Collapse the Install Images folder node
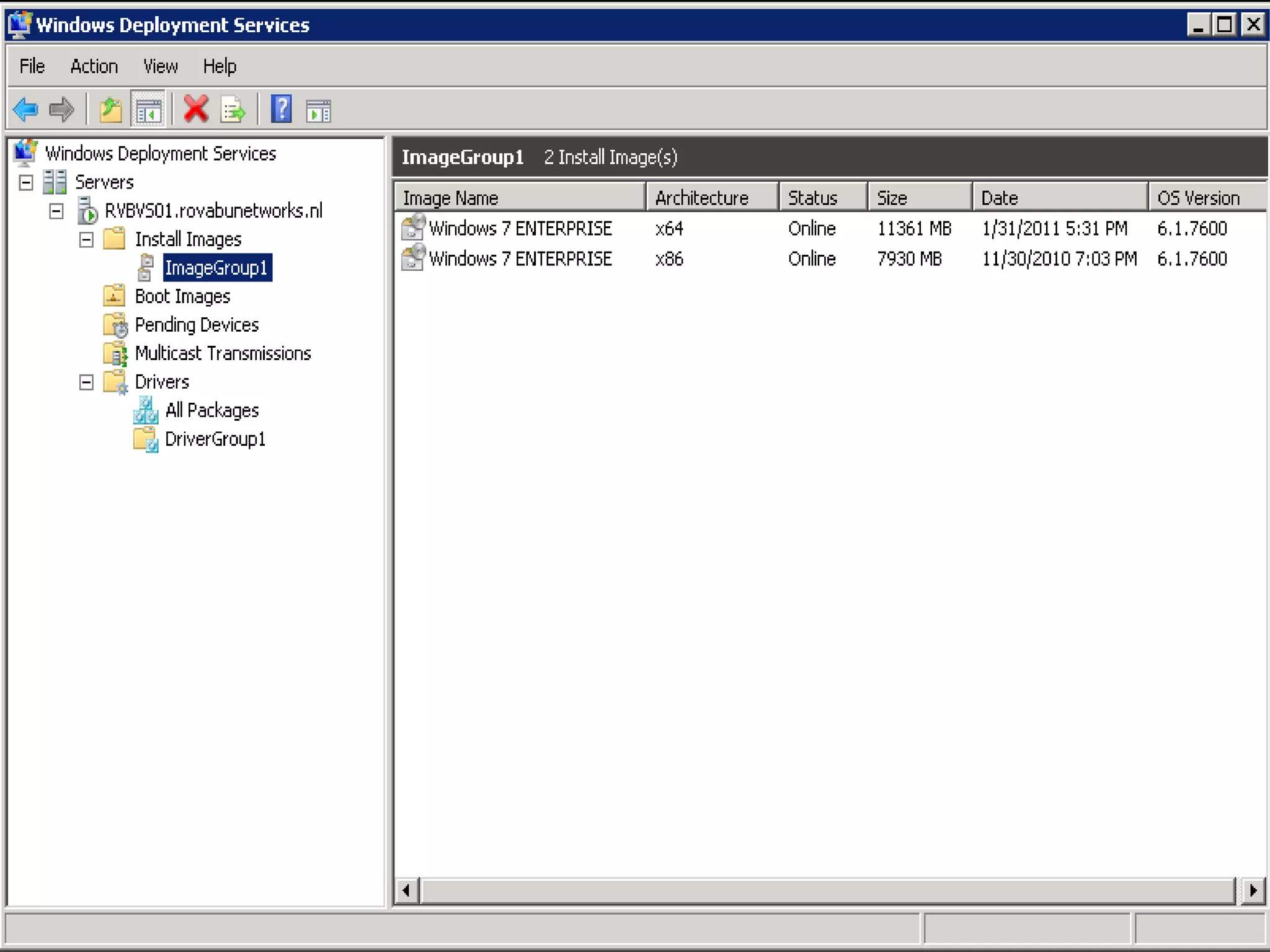 click(x=86, y=239)
